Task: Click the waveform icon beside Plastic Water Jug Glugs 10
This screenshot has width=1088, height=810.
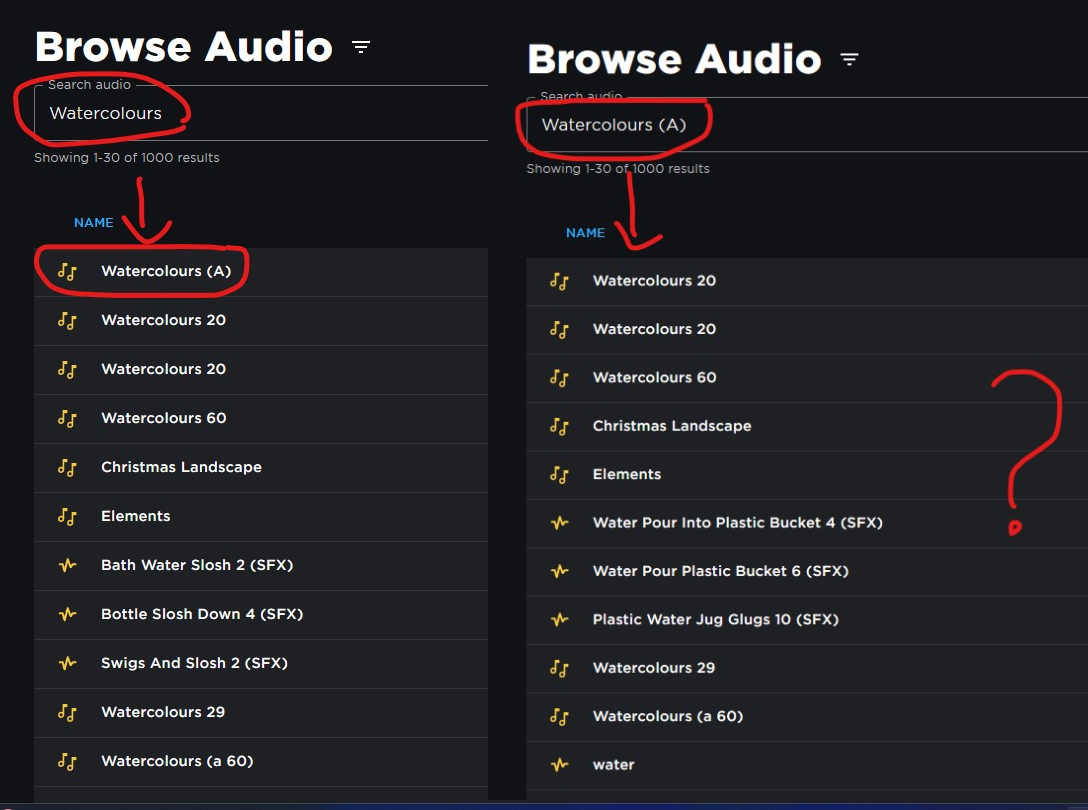Action: coord(559,619)
